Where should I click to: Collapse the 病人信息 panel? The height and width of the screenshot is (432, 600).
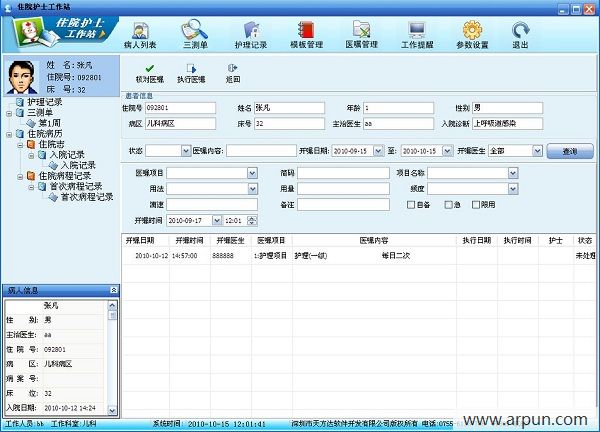pos(114,290)
